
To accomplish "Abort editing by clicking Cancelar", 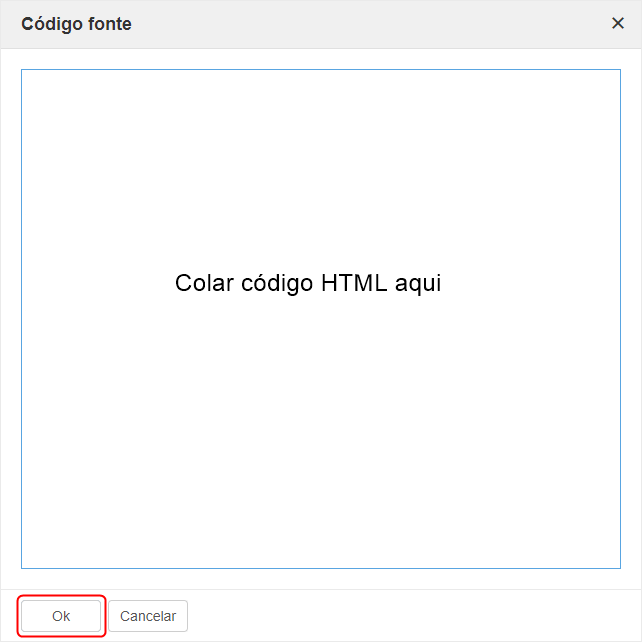I will coord(148,616).
